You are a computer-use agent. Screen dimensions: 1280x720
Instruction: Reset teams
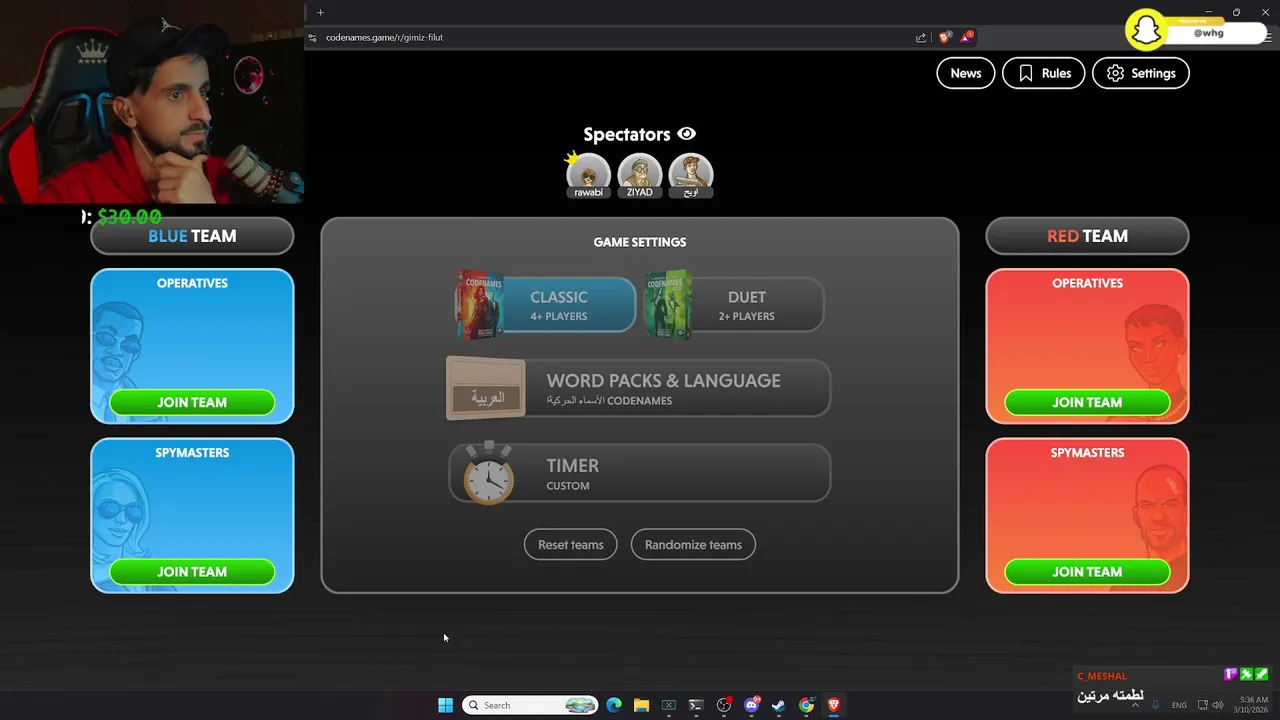571,545
